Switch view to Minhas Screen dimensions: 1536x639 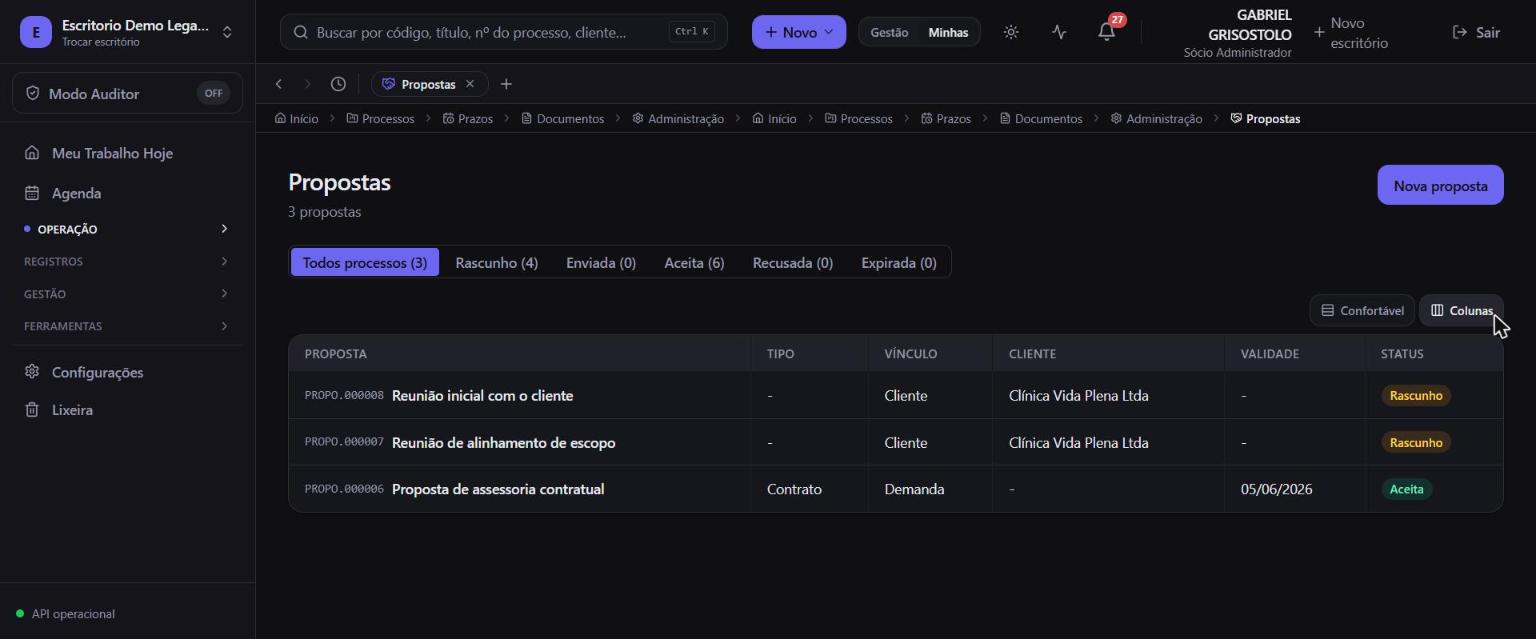948,32
